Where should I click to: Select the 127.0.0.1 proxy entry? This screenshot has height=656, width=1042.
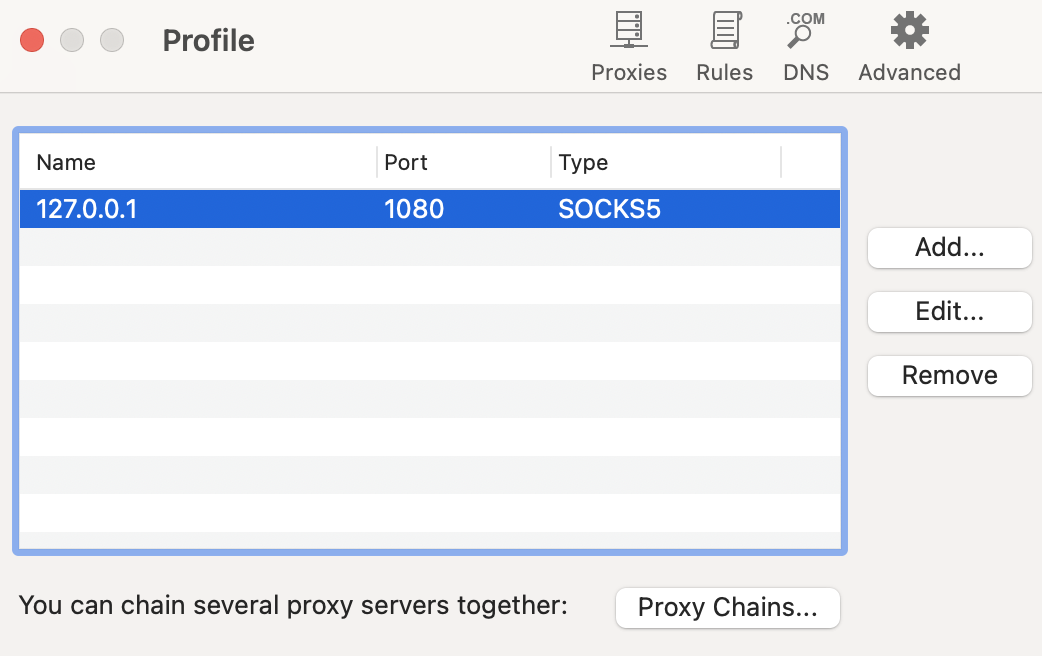point(86,209)
